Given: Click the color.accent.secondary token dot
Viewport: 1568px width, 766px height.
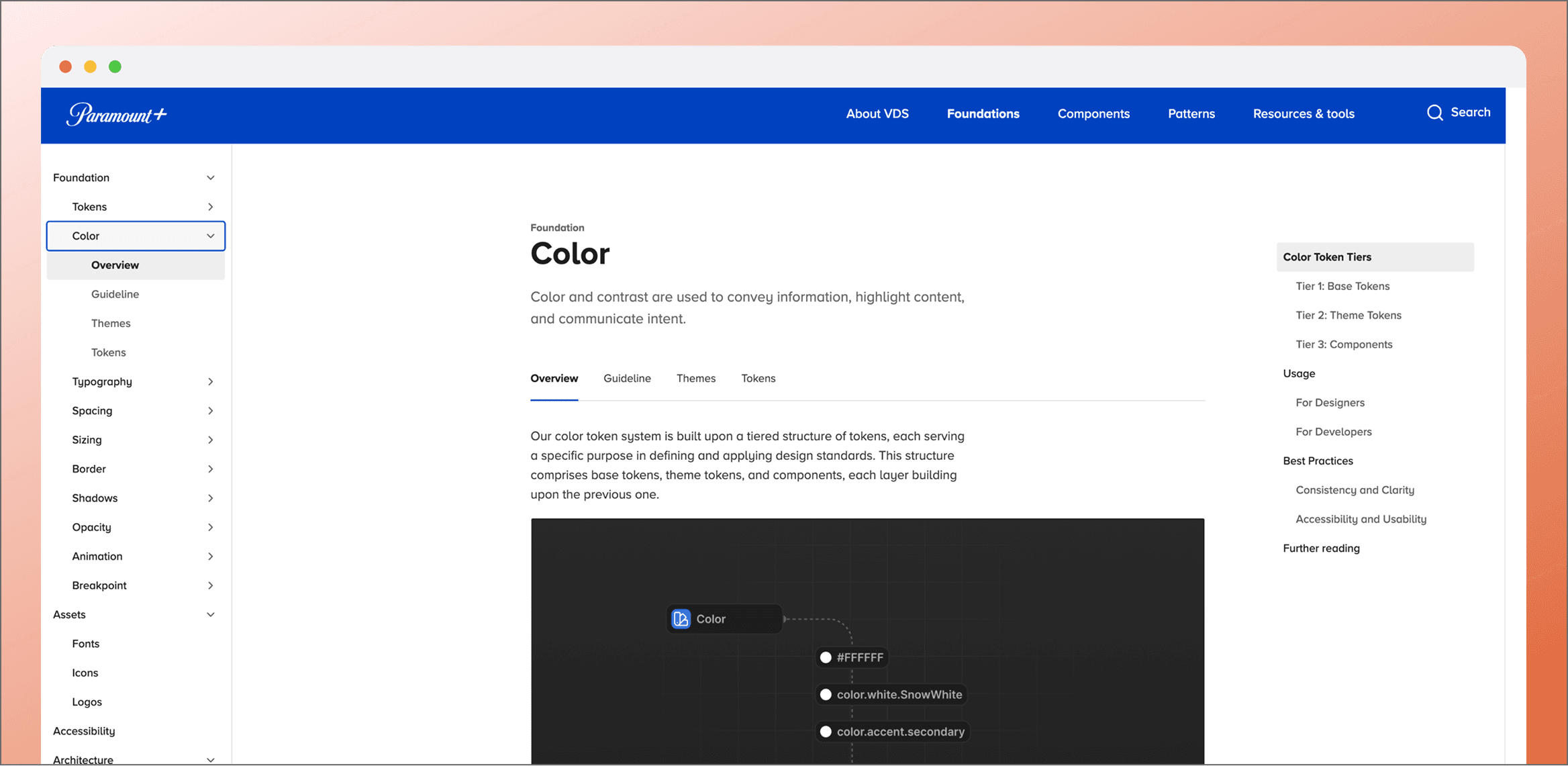Looking at the screenshot, I should 826,732.
